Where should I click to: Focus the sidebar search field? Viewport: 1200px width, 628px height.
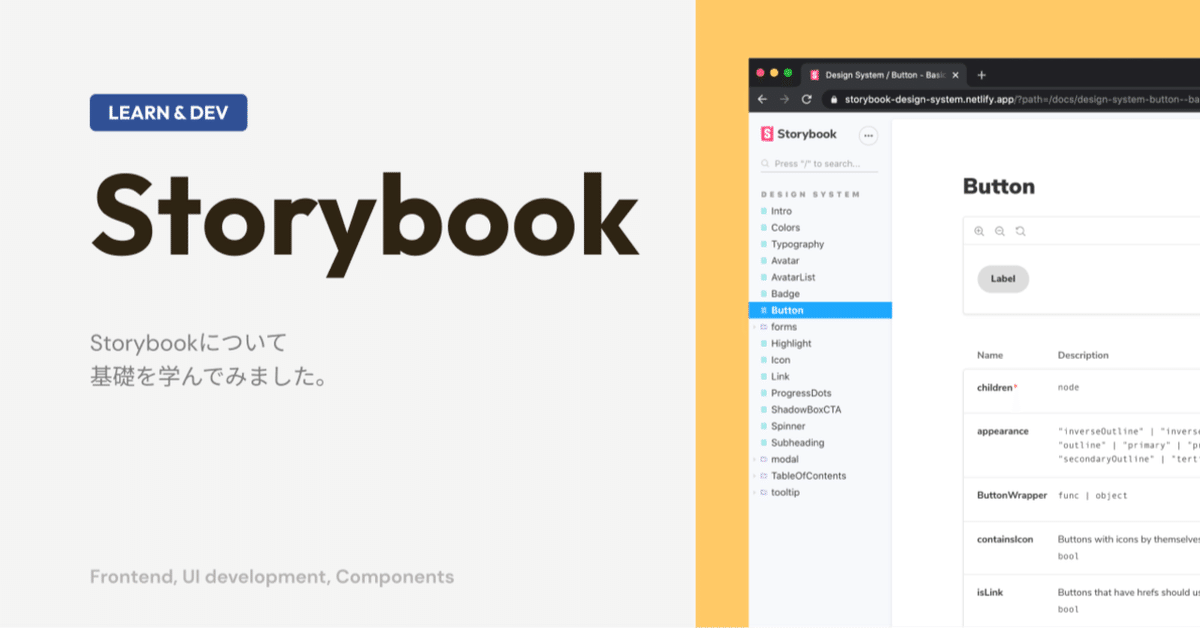[818, 163]
